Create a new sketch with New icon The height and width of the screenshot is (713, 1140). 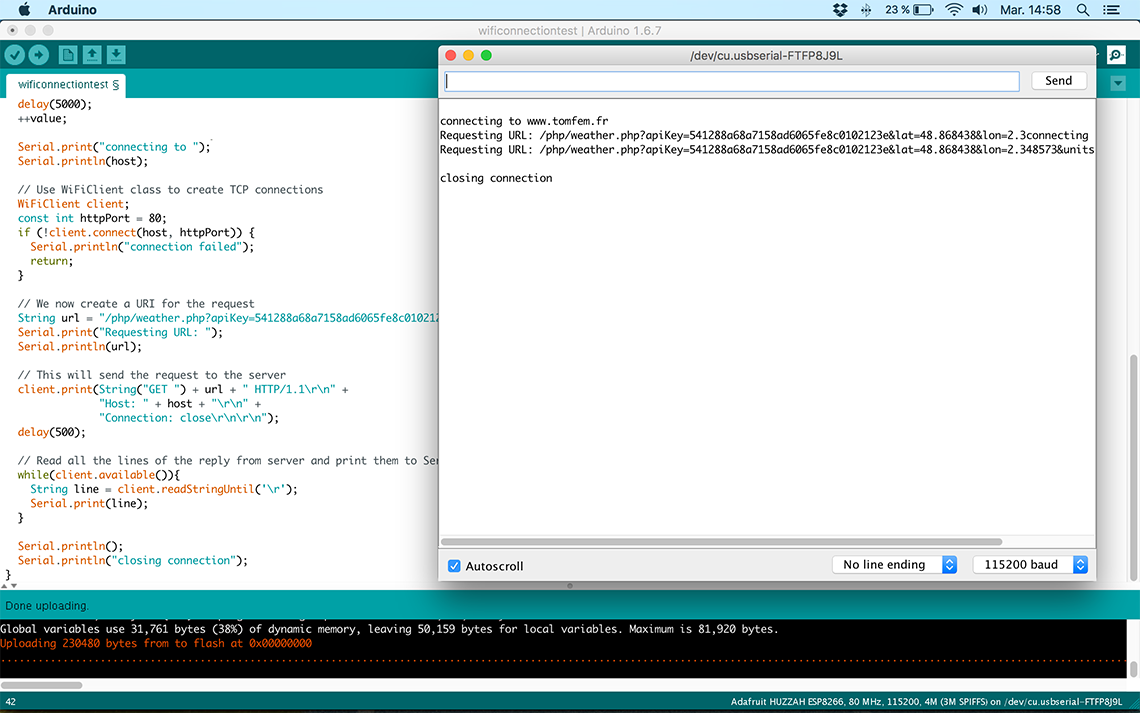tap(68, 55)
